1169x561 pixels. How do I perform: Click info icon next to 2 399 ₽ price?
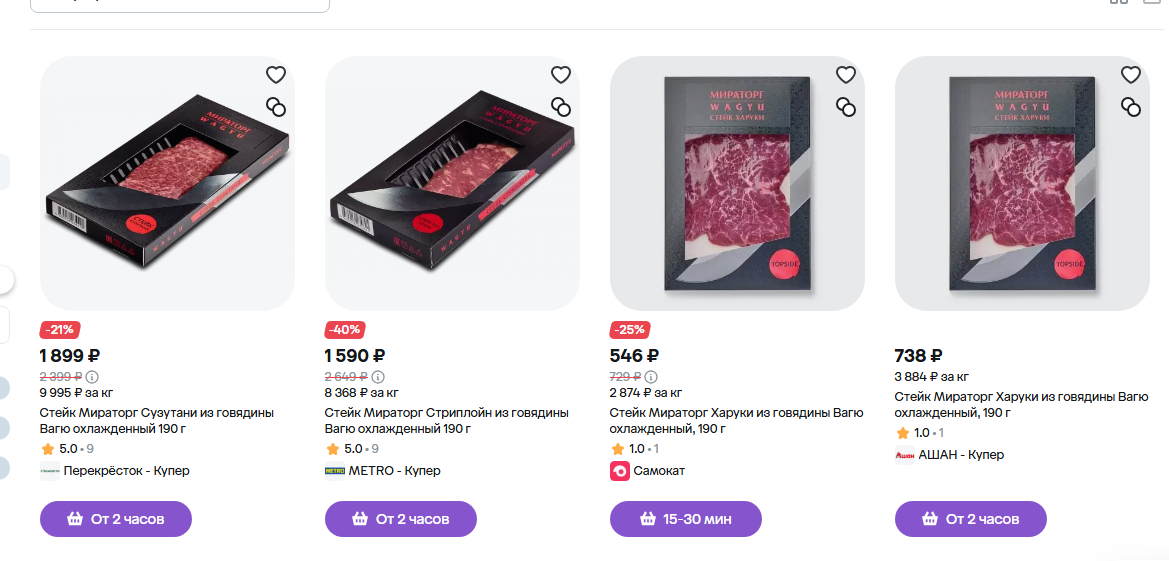point(92,377)
